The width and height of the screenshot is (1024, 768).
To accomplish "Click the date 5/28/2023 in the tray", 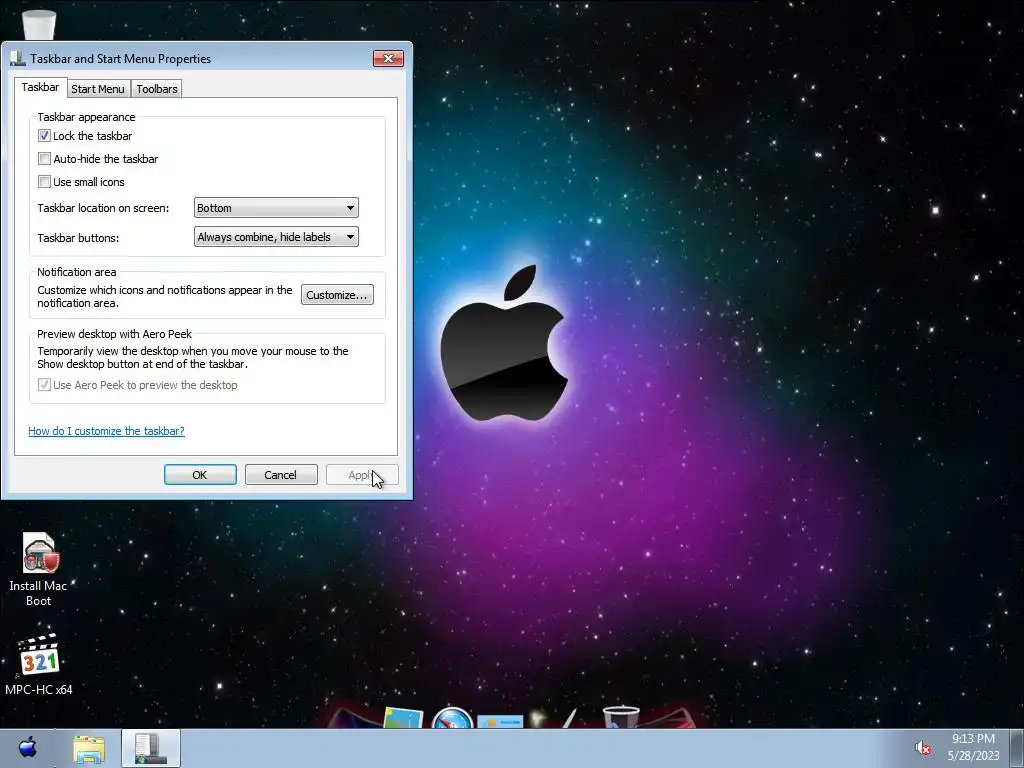I will point(974,756).
